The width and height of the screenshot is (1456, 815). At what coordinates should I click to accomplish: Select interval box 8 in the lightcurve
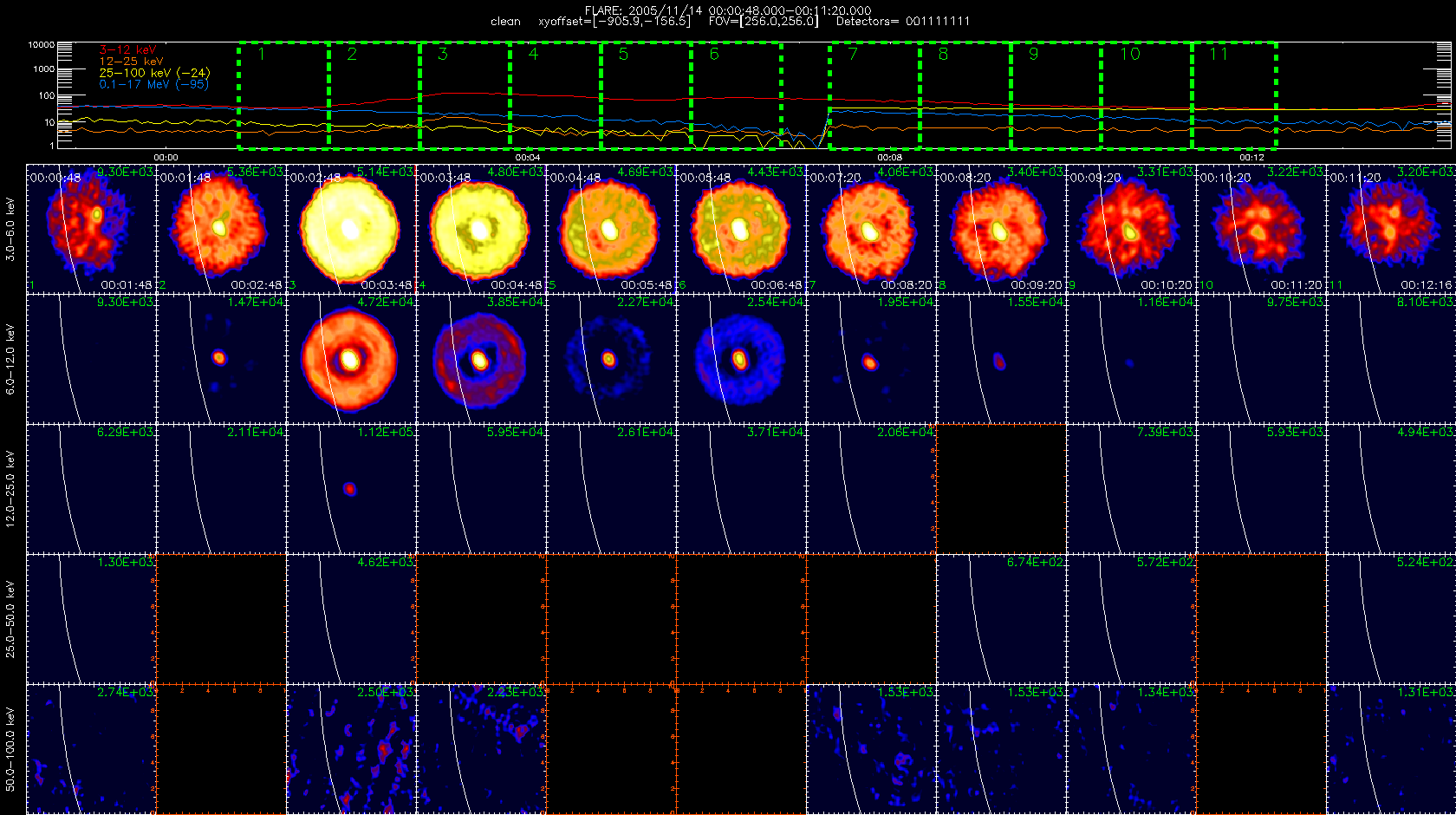[x=965, y=94]
